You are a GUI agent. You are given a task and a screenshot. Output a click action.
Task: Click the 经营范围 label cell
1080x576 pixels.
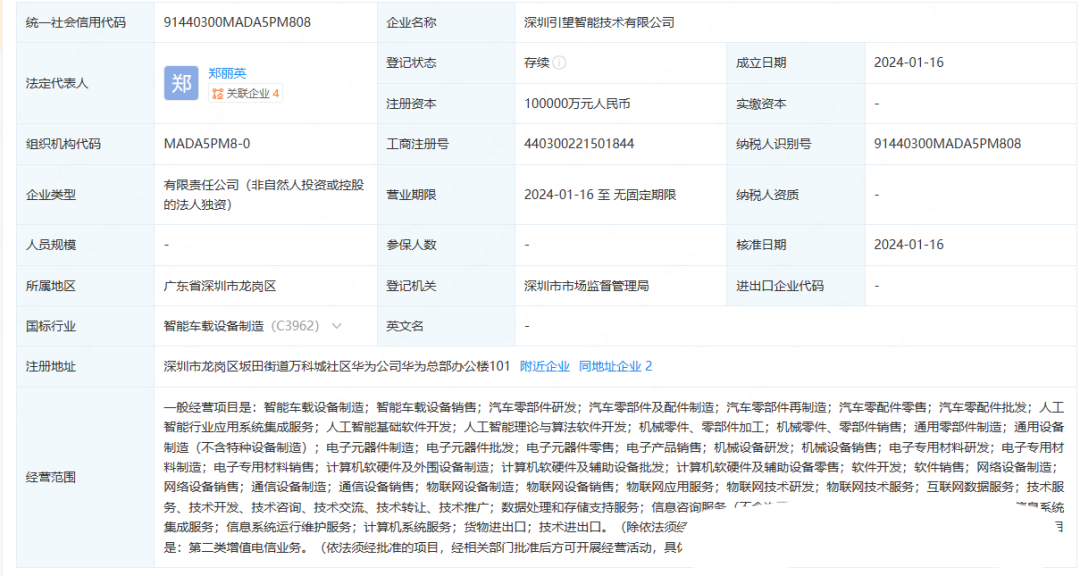click(51, 477)
